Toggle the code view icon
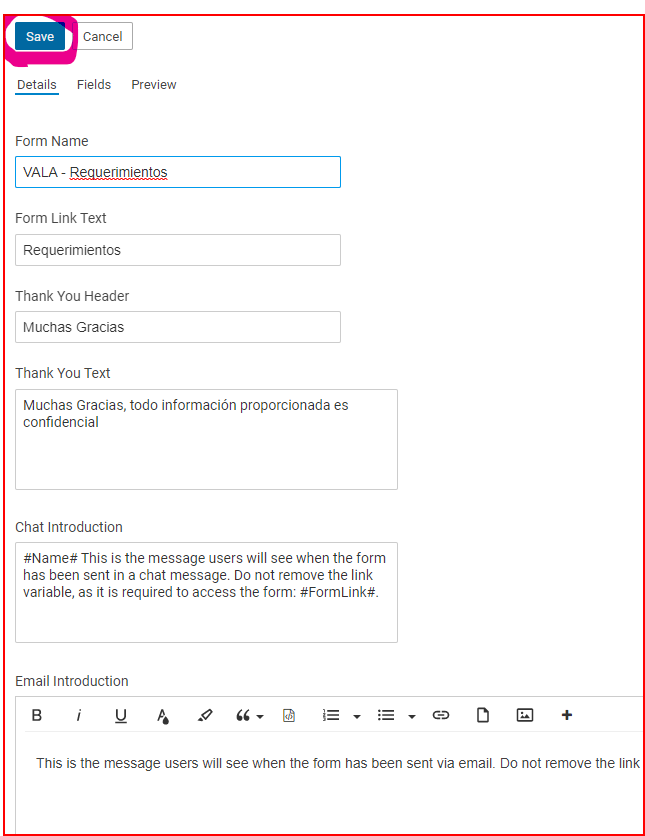 289,715
